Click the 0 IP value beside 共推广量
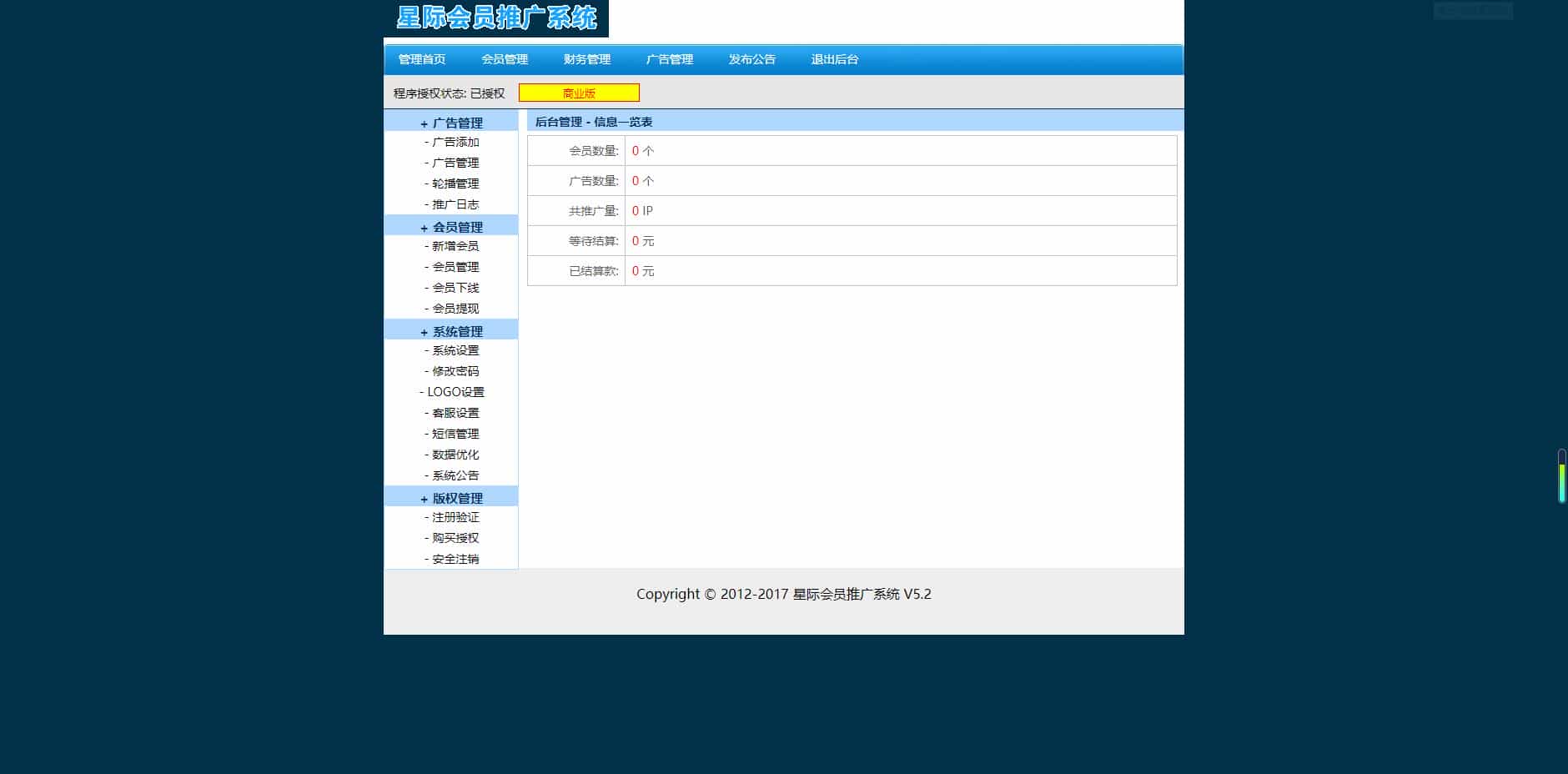1568x774 pixels. 642,211
